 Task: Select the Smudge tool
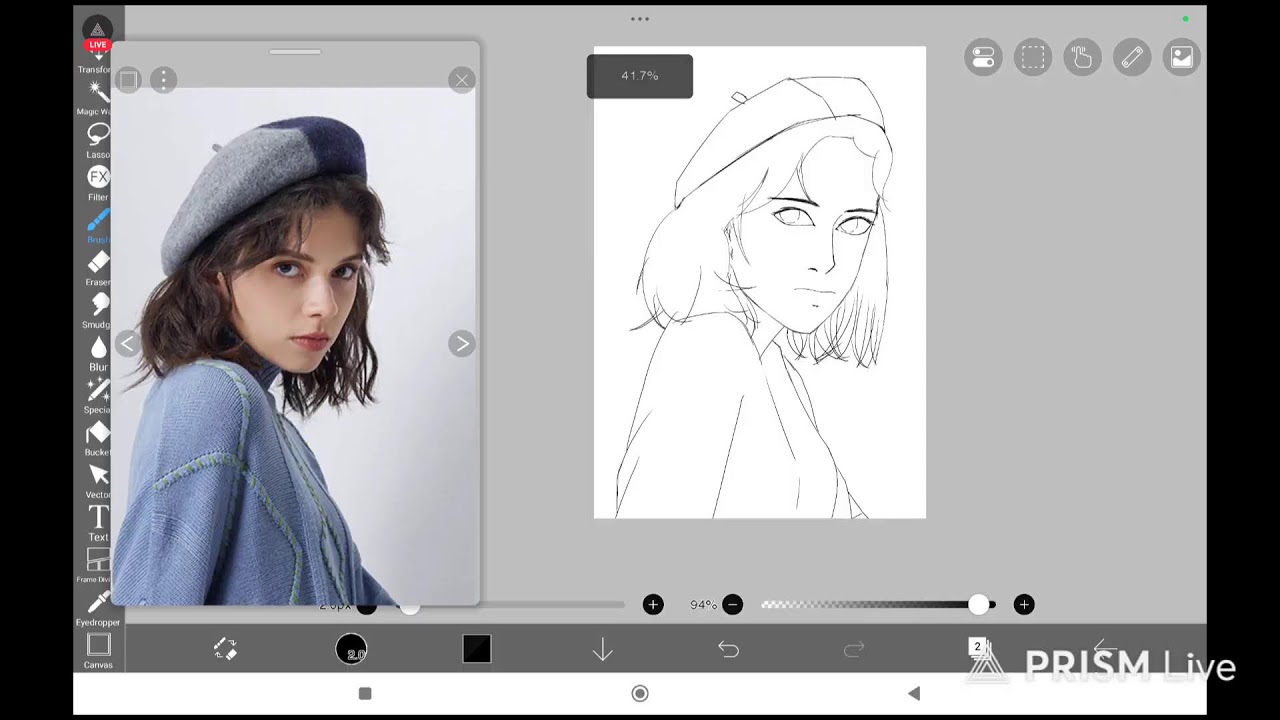pyautogui.click(x=98, y=310)
